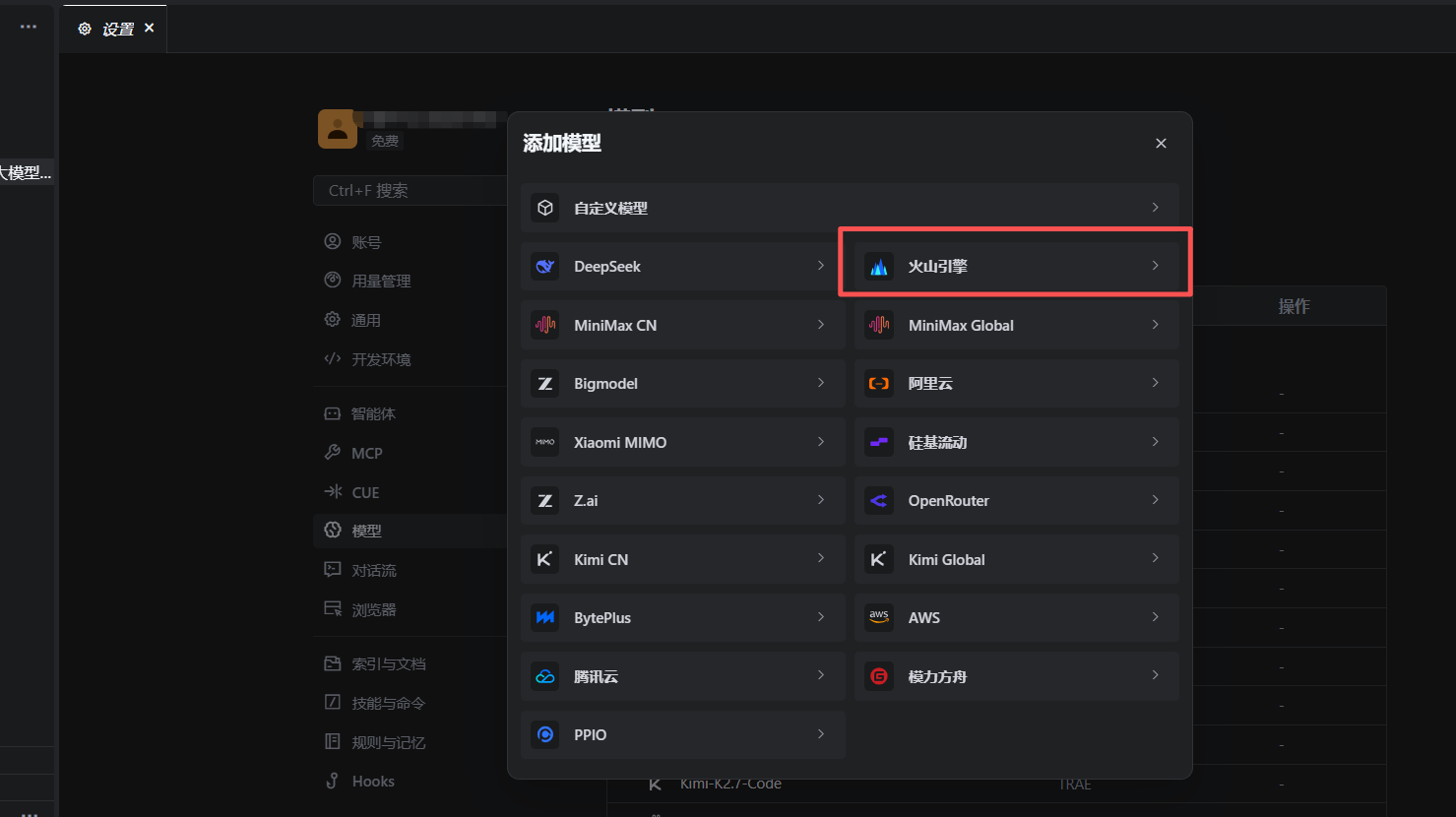Screen dimensions: 1456x817
Task: Expand the AWS row chevron
Action: (x=1155, y=617)
